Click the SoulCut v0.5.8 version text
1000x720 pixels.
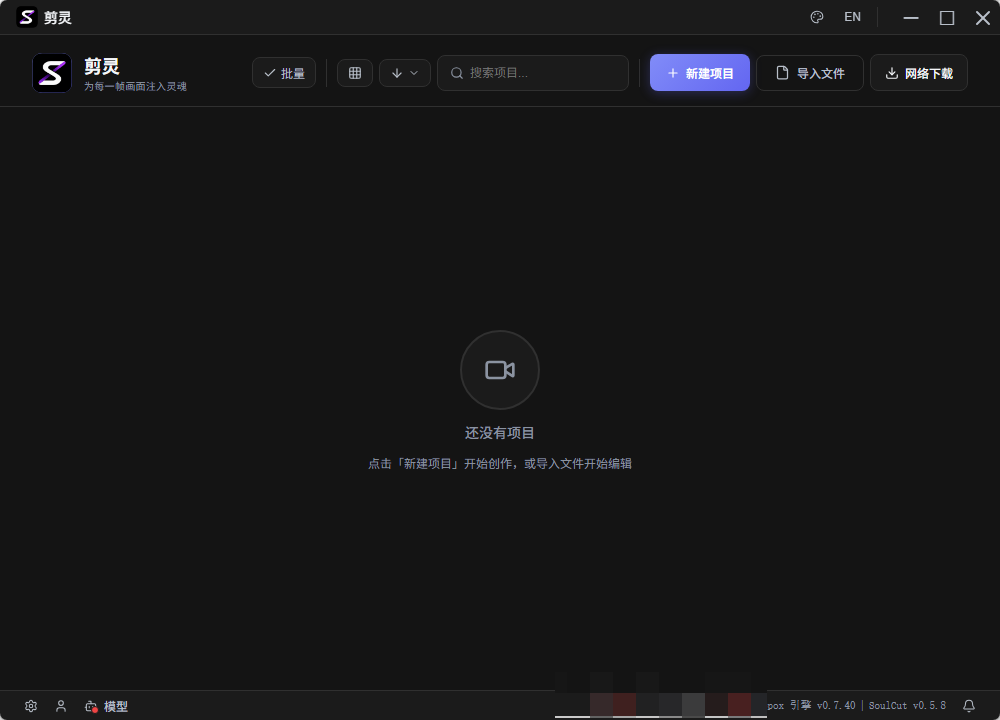[x=907, y=705]
